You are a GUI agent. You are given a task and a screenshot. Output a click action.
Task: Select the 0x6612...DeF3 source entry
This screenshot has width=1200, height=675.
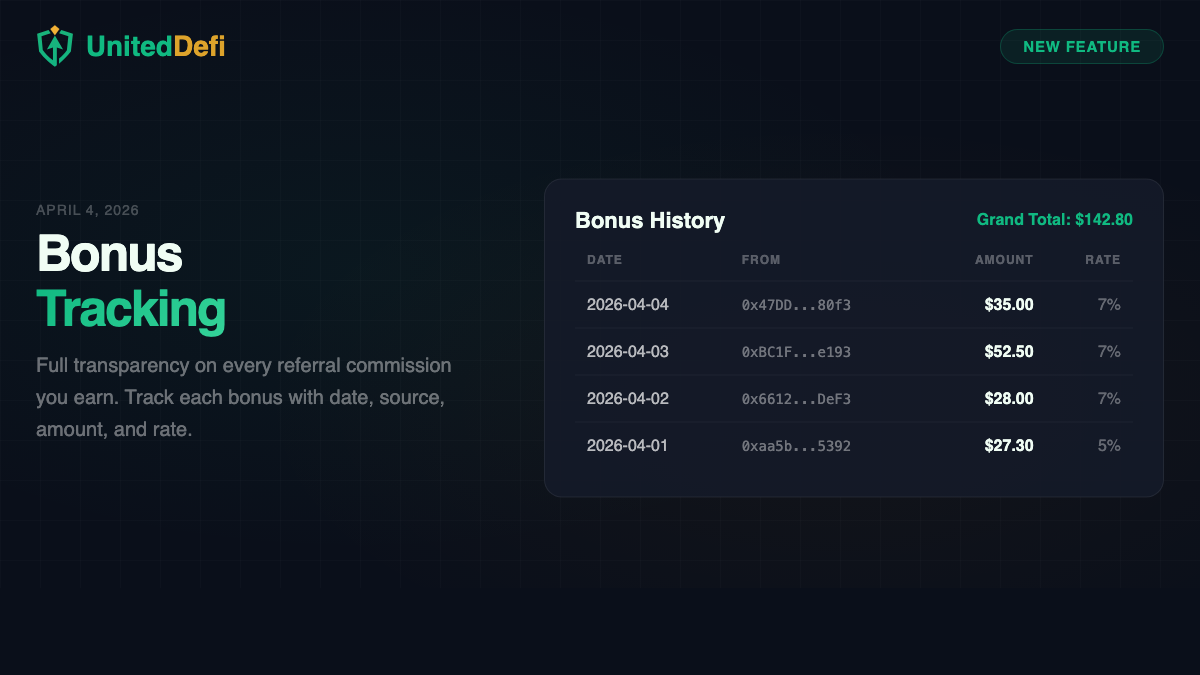click(795, 398)
